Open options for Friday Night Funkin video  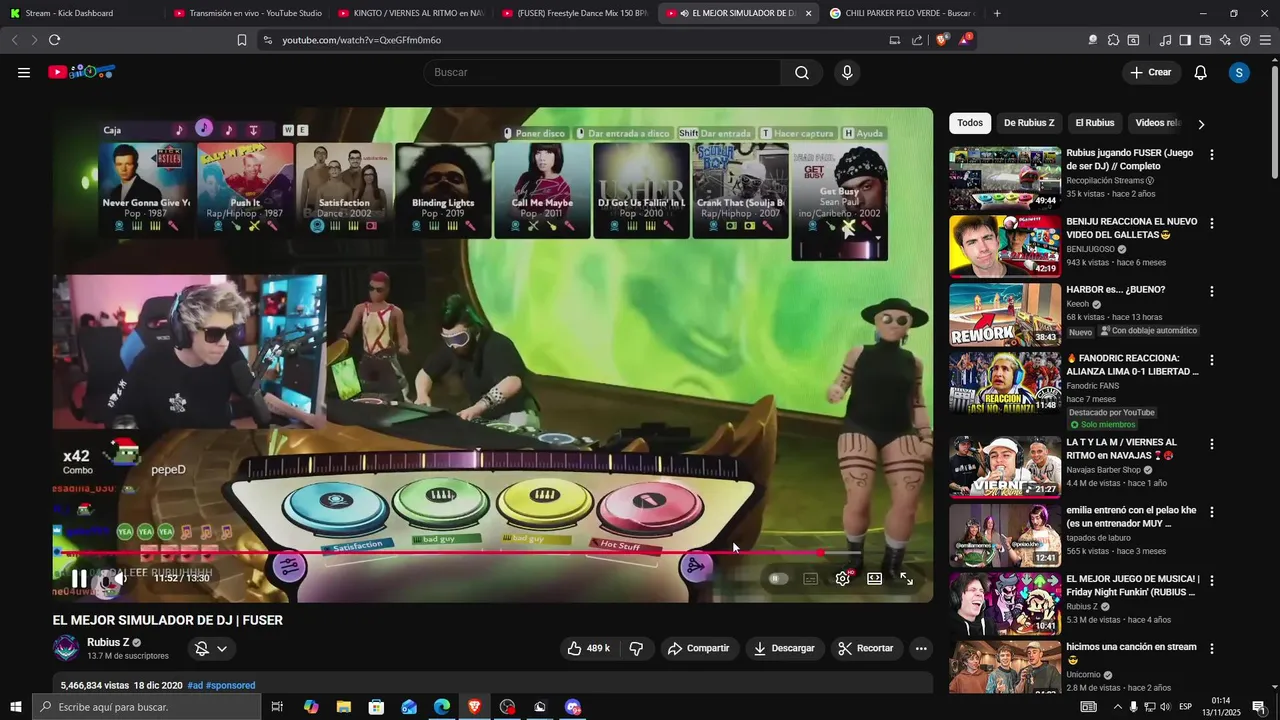(1212, 580)
